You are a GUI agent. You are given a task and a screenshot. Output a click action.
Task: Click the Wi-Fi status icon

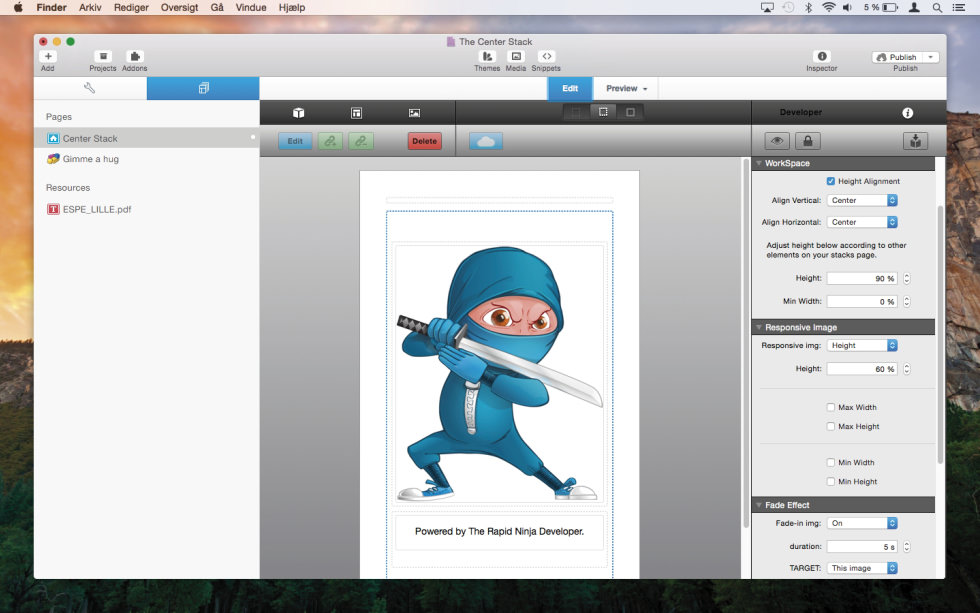click(829, 7)
